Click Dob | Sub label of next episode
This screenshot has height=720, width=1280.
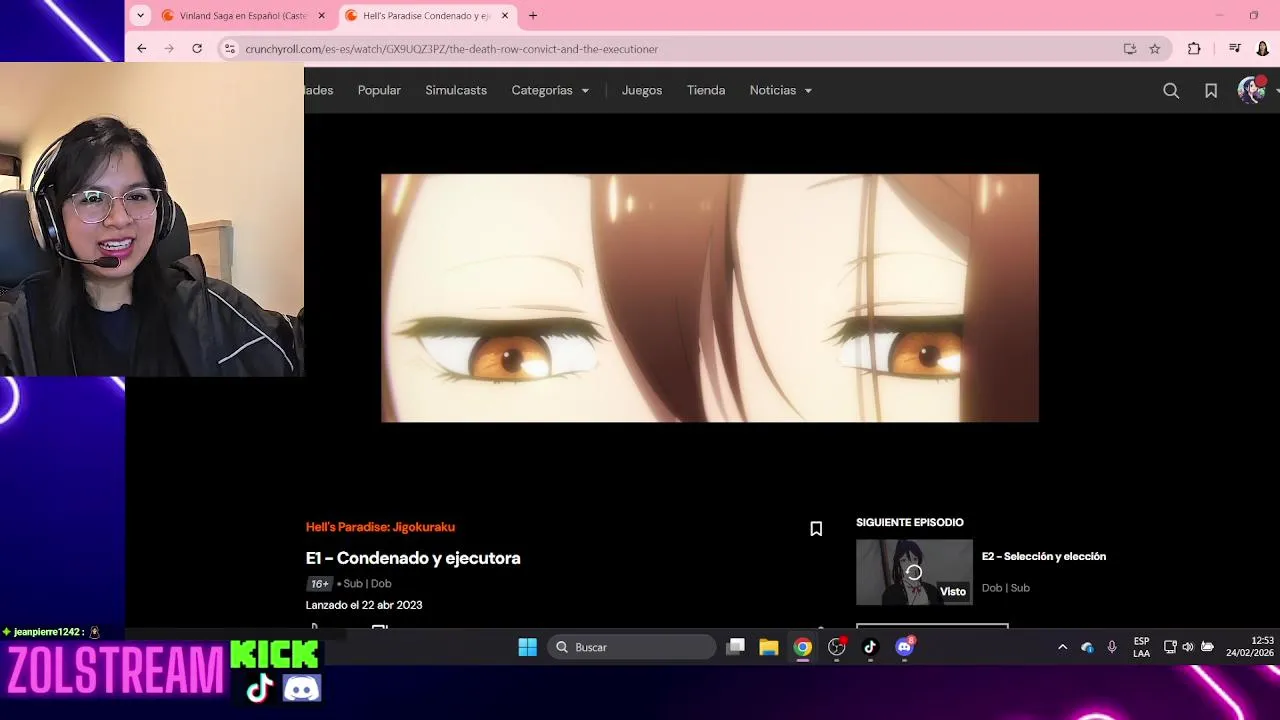coord(1006,588)
